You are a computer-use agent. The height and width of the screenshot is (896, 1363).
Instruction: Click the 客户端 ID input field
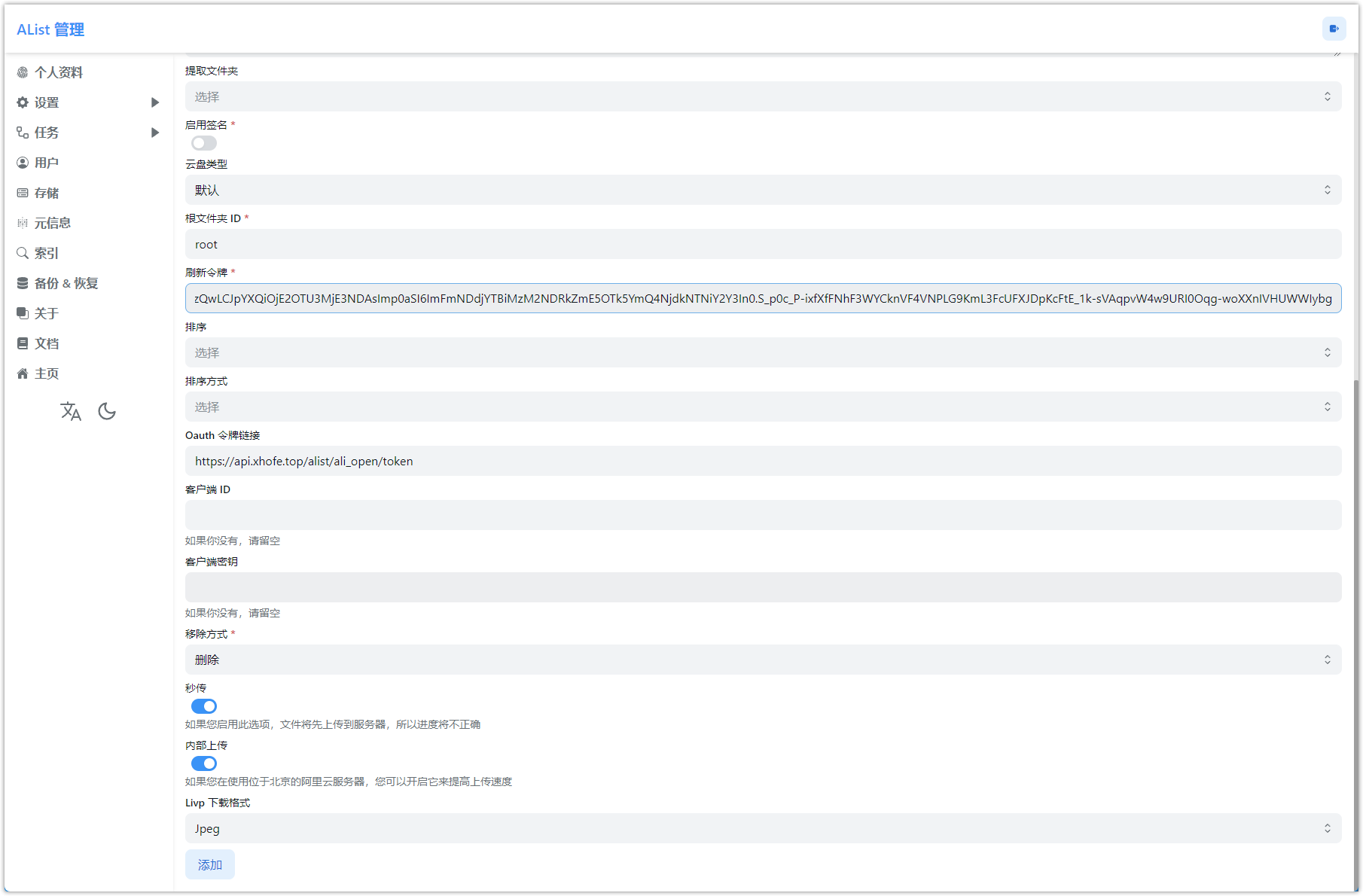point(763,516)
